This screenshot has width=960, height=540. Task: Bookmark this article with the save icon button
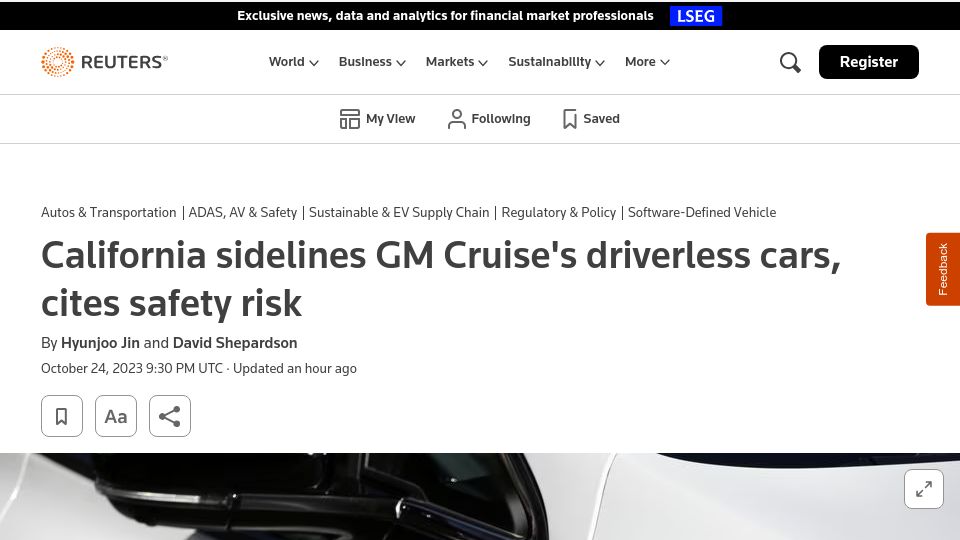point(62,416)
